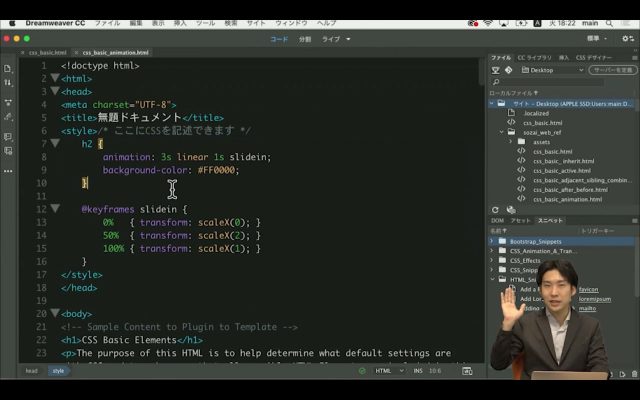Collapse the h2 rule fold arrow on line 7

point(55,144)
